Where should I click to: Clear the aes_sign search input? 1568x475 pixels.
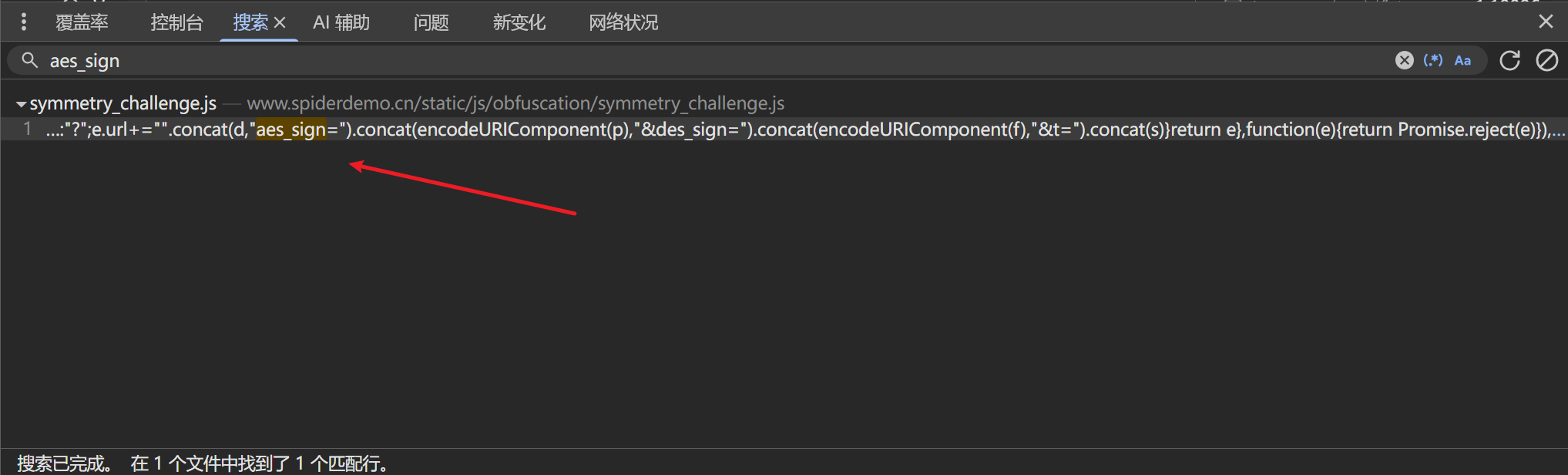[x=1404, y=60]
